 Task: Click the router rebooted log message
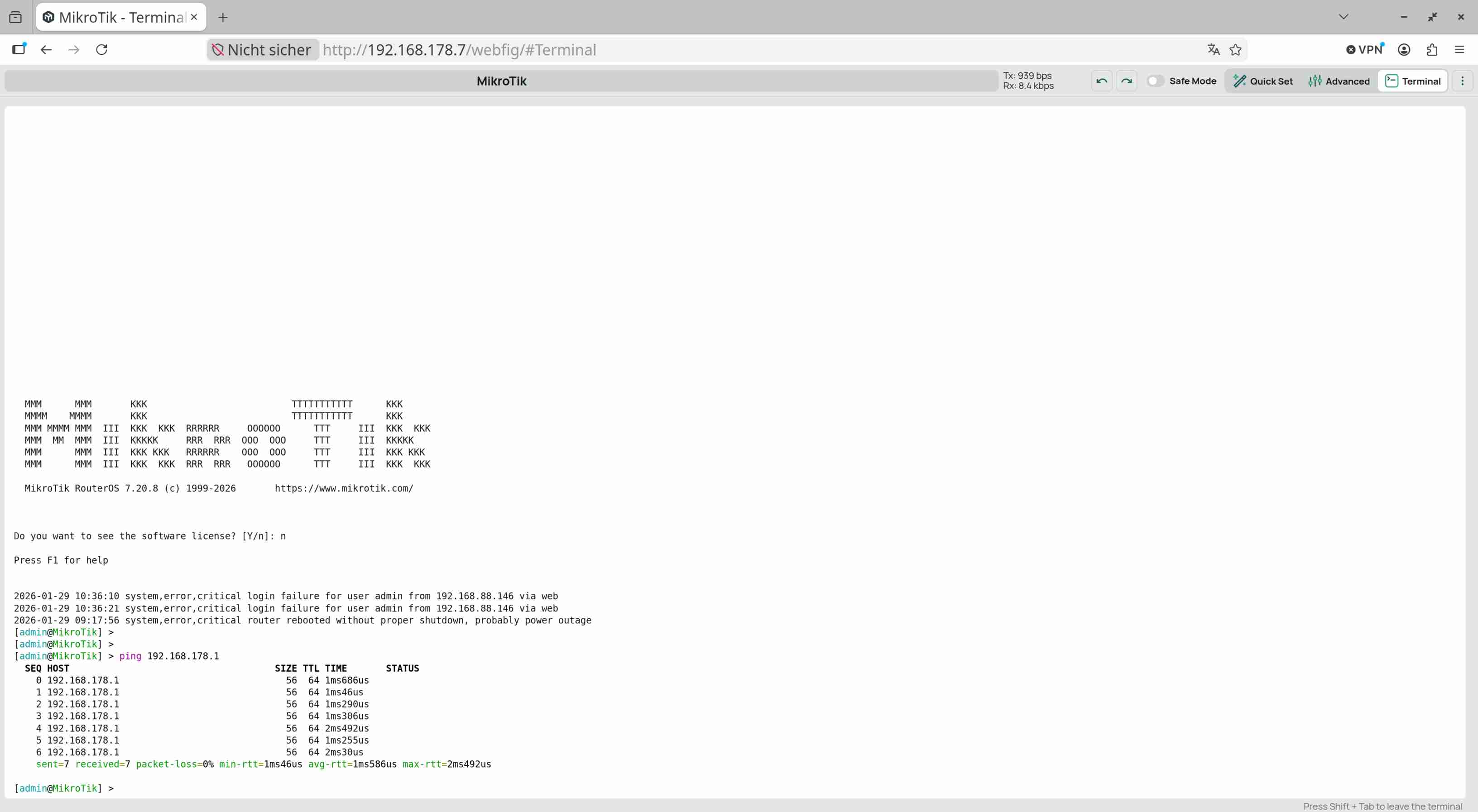302,621
